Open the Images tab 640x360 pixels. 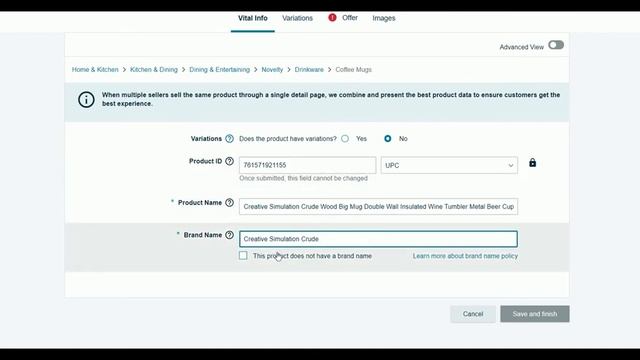click(x=384, y=18)
